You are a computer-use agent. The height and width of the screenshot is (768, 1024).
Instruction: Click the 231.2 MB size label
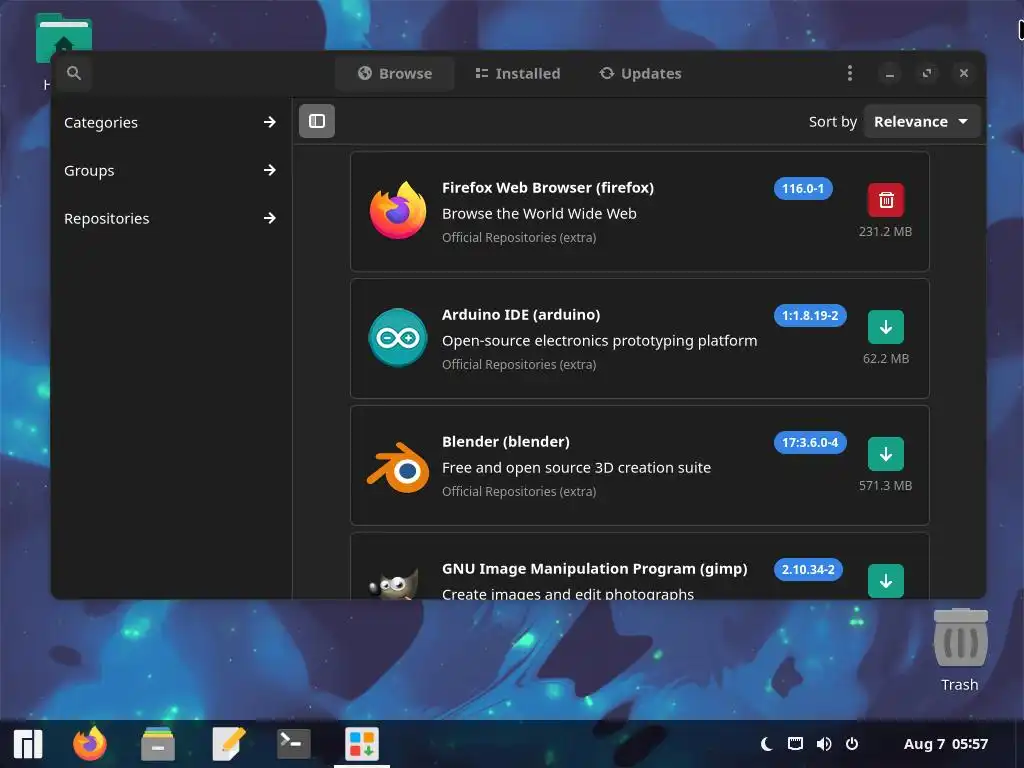click(x=886, y=232)
